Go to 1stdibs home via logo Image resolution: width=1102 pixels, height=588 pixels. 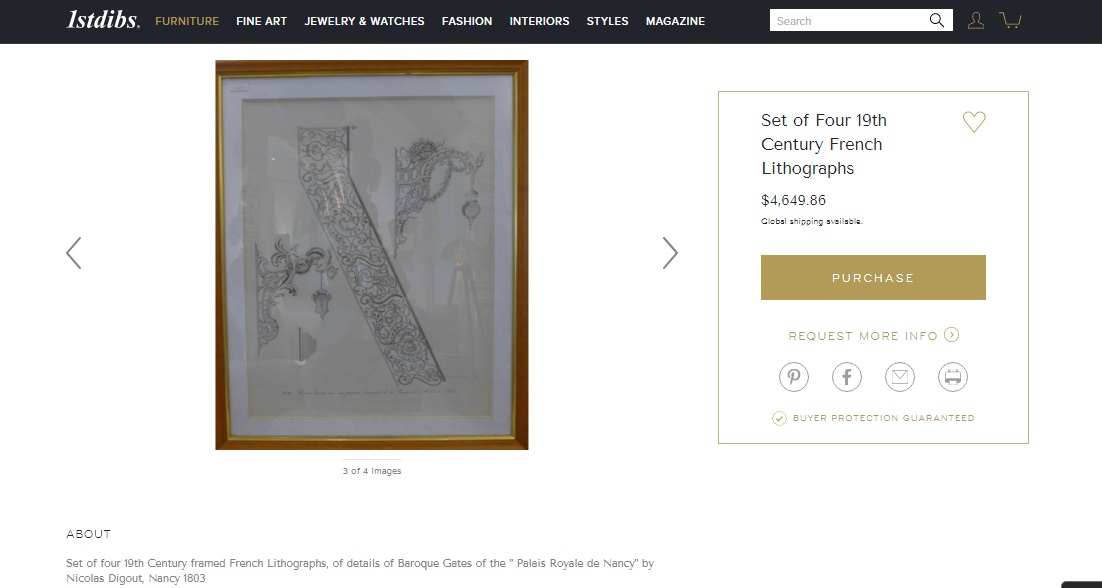103,20
